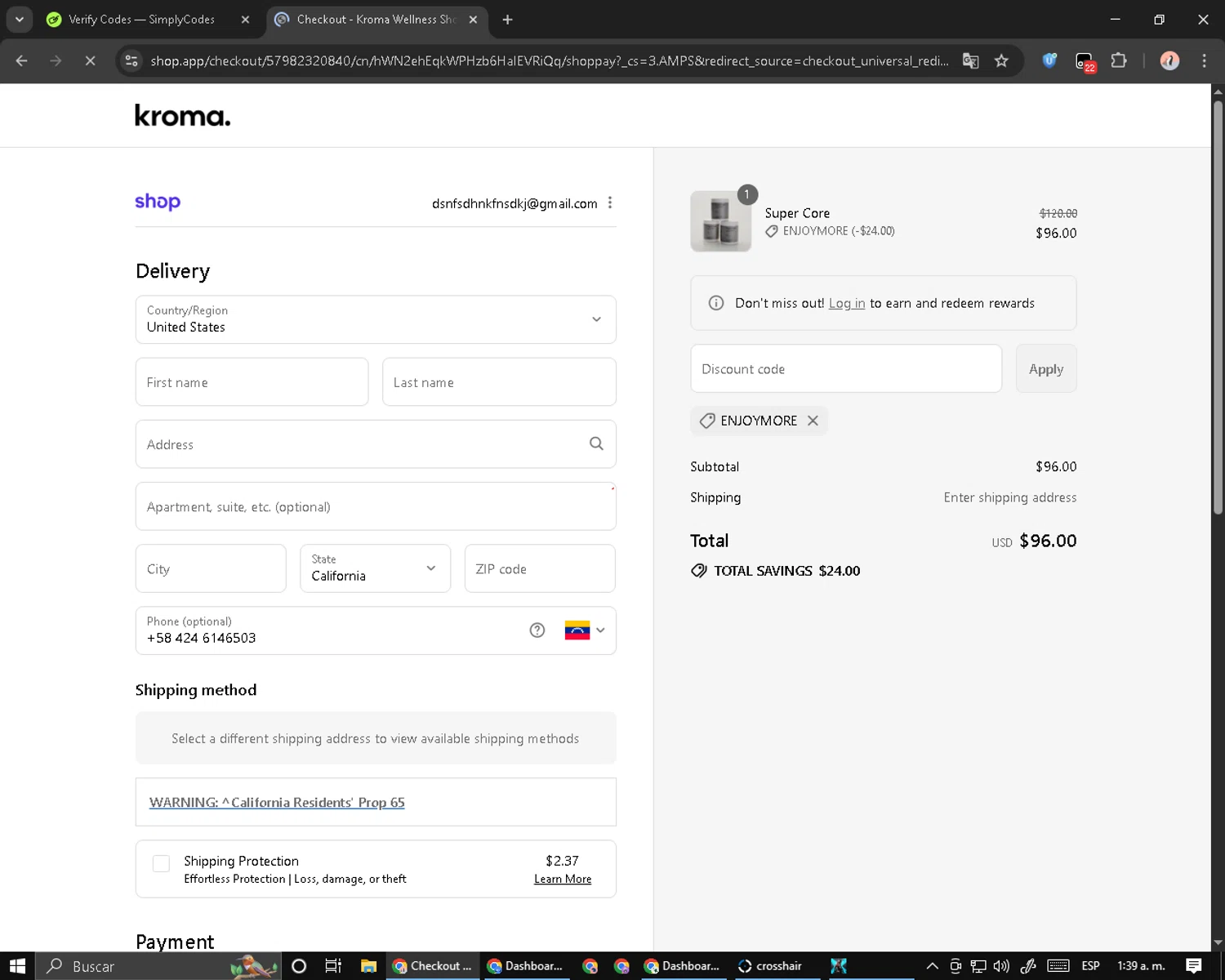
Task: Select the Checkout Kroma Wellness tab
Action: pyautogui.click(x=376, y=20)
